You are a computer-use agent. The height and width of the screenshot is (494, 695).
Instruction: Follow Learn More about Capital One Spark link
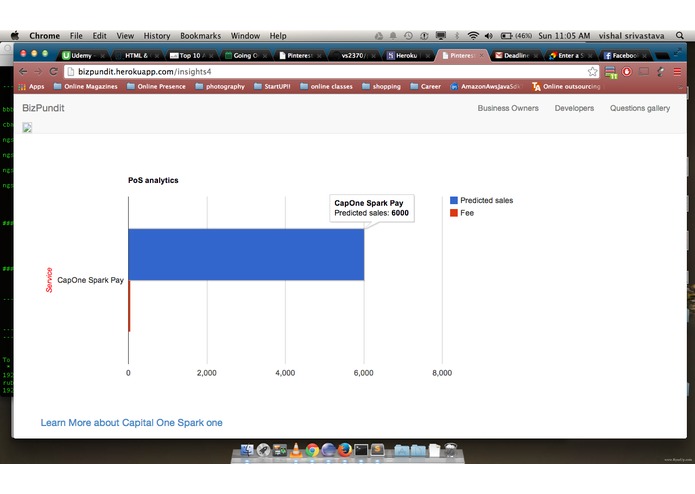click(131, 423)
